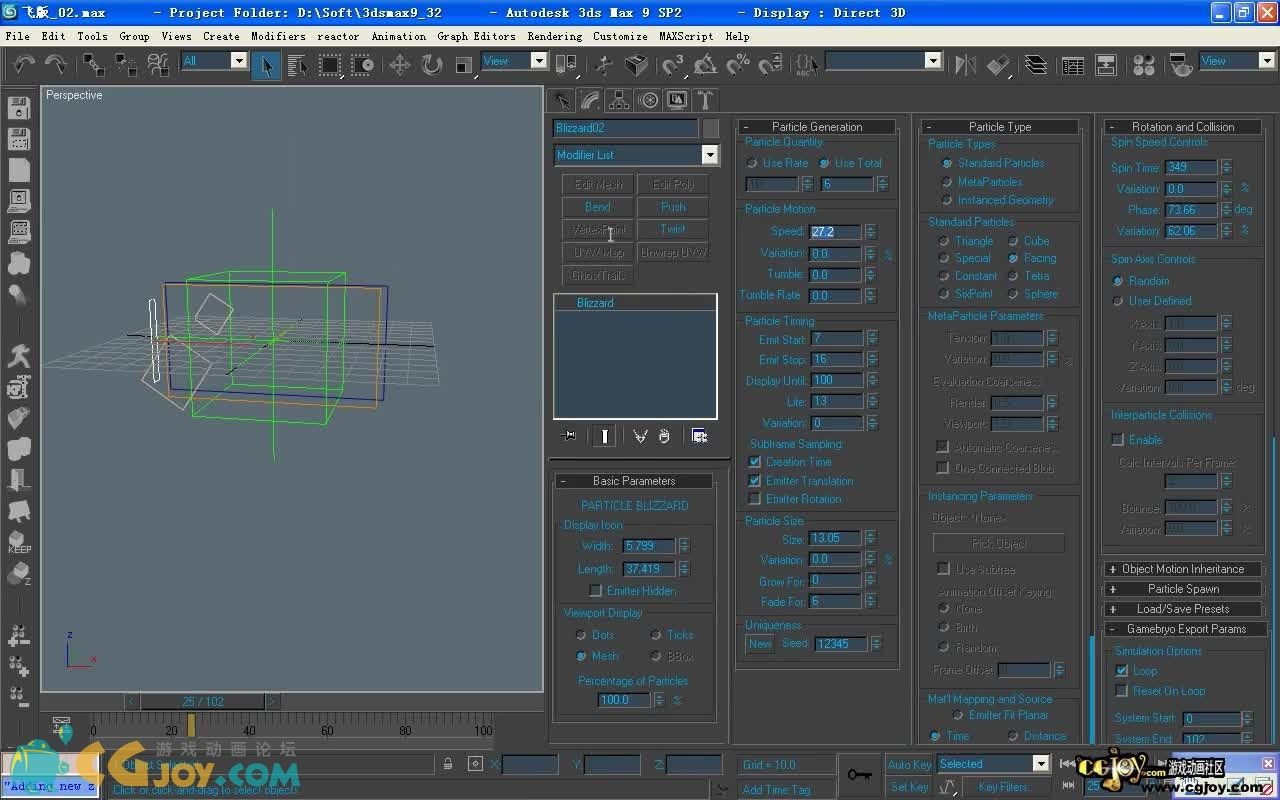Image resolution: width=1280 pixels, height=800 pixels.
Task: Click the Mirror tool icon
Action: tap(965, 65)
